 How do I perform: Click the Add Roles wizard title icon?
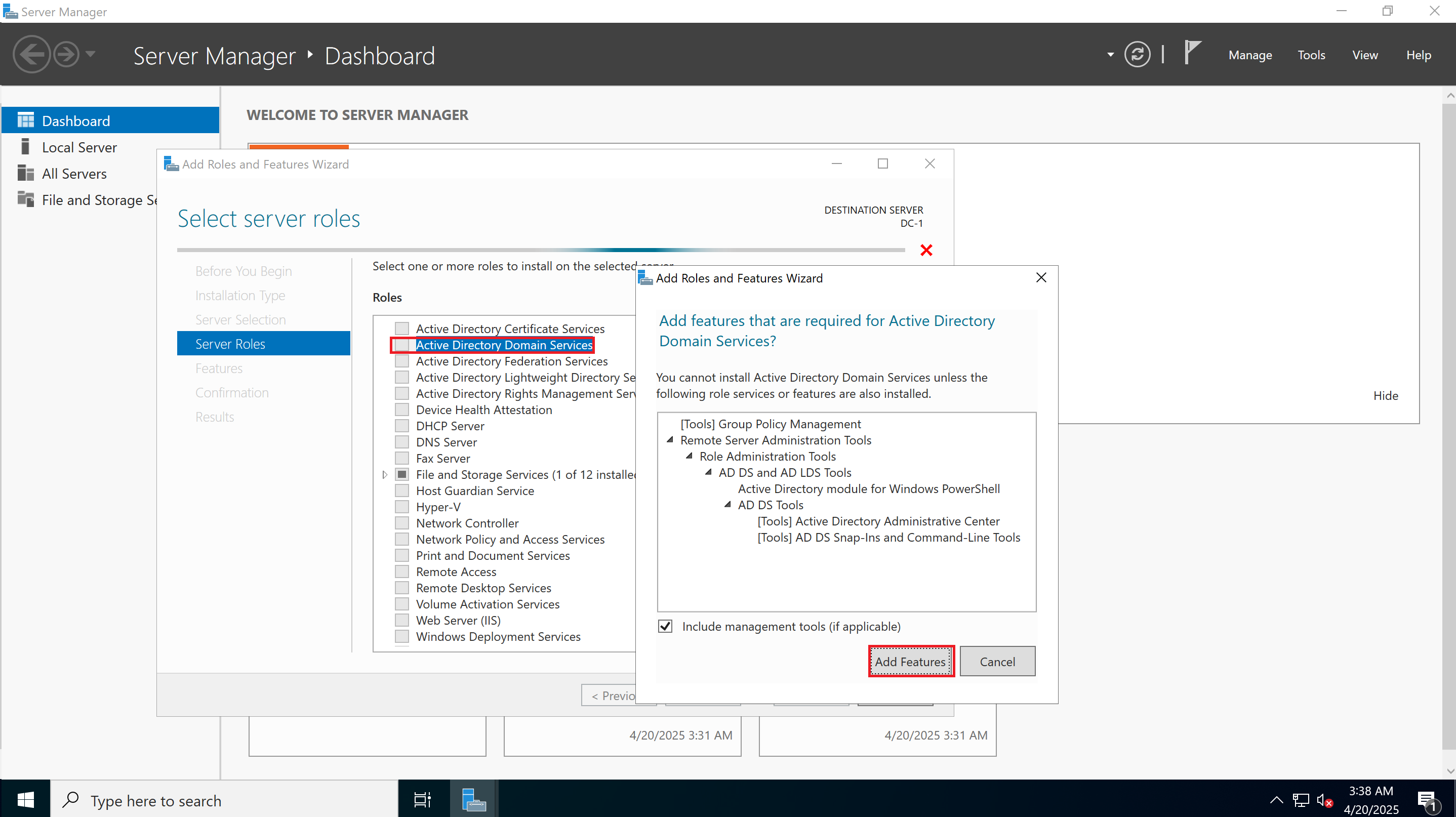(171, 164)
